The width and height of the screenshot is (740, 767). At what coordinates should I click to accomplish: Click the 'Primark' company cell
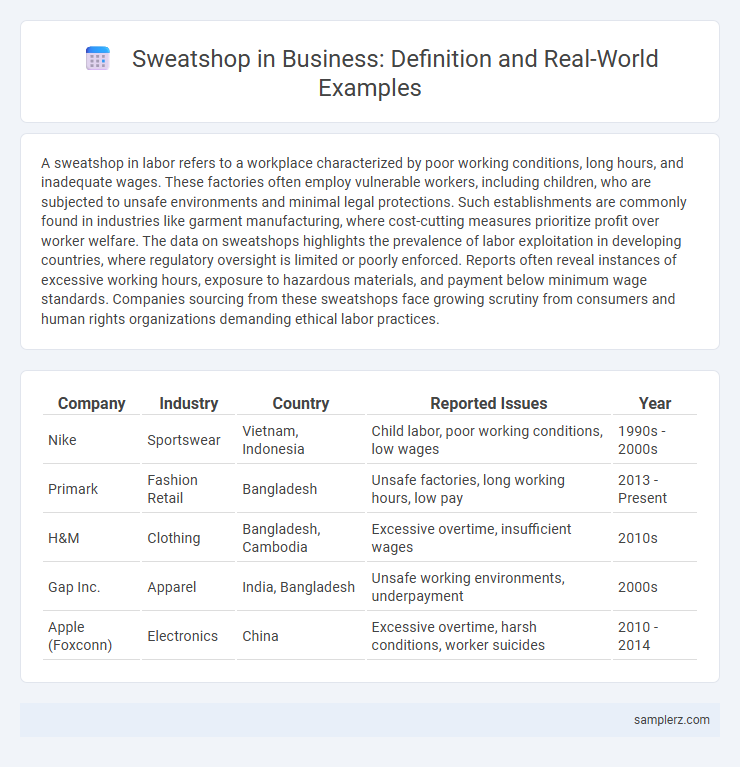[x=91, y=489]
